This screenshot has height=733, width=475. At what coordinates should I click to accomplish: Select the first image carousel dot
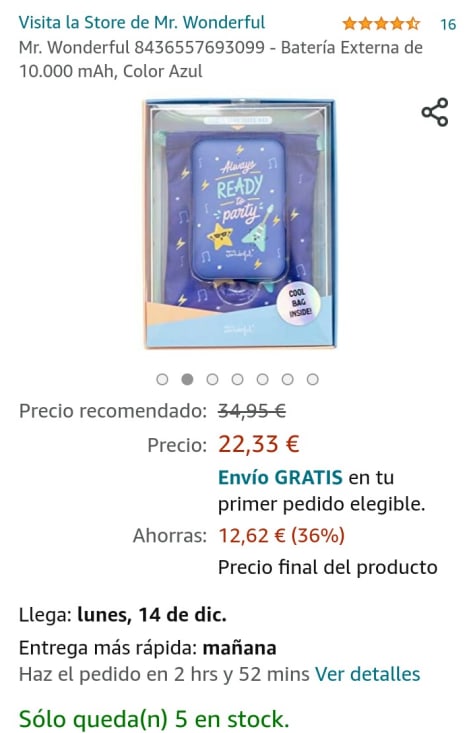(x=162, y=379)
